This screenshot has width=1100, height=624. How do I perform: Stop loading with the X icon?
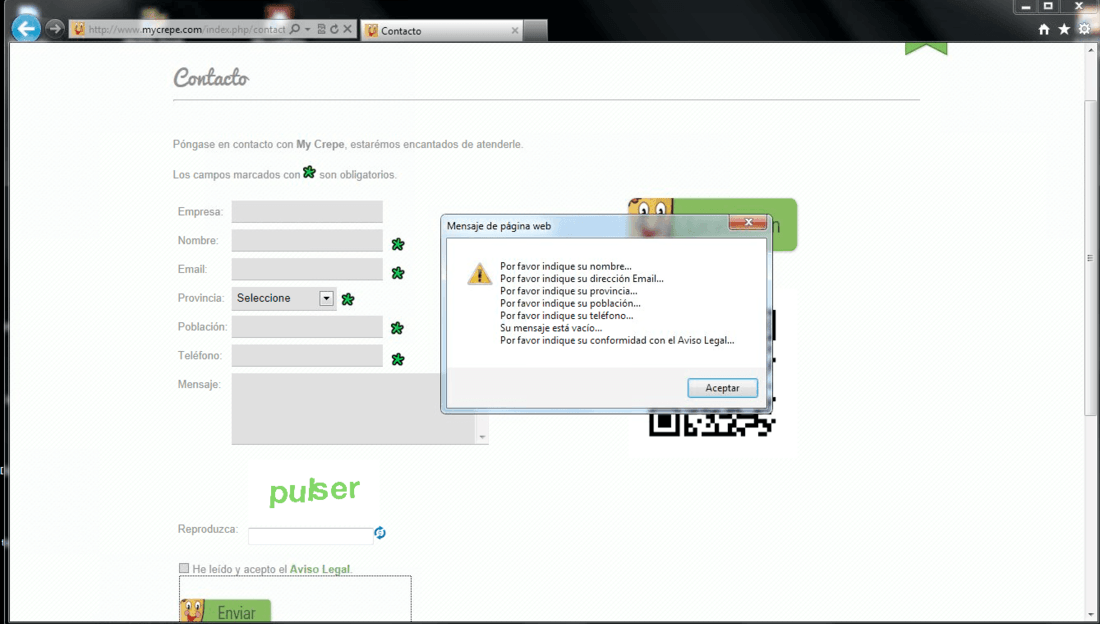coord(347,29)
